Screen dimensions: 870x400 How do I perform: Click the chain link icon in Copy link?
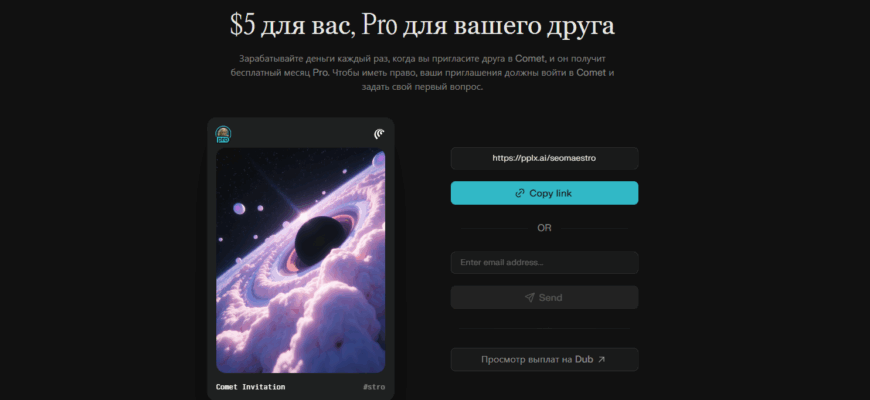coord(520,193)
